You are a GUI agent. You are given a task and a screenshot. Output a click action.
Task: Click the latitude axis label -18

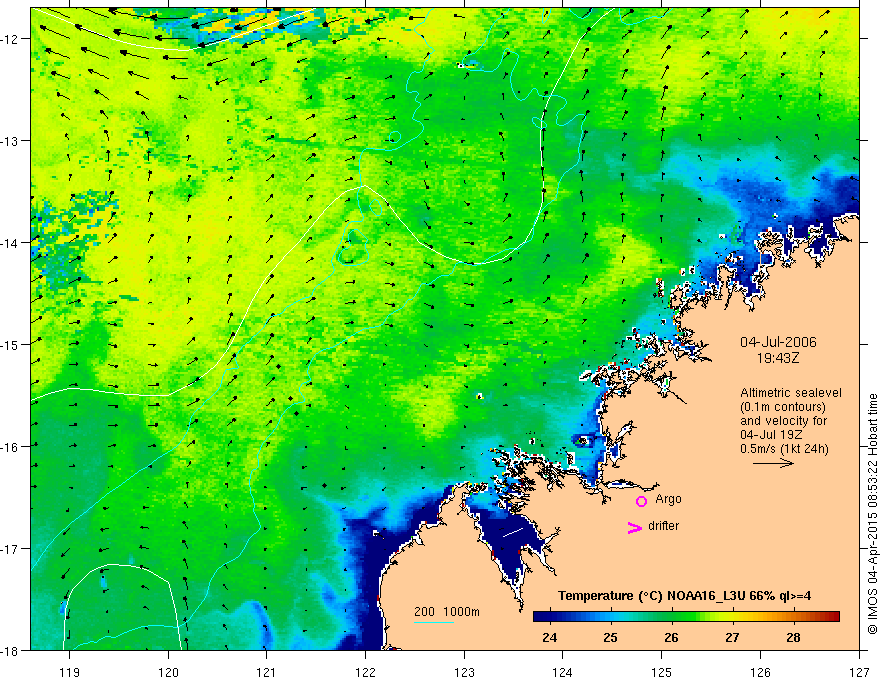coord(11,650)
